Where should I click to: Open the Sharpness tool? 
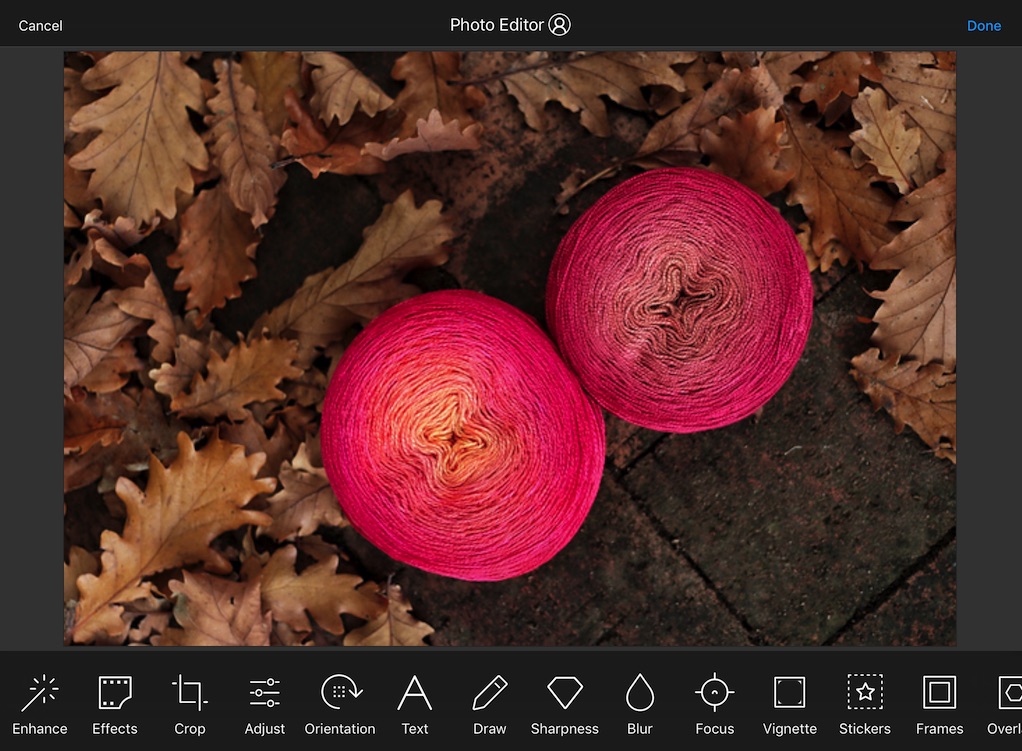point(564,704)
